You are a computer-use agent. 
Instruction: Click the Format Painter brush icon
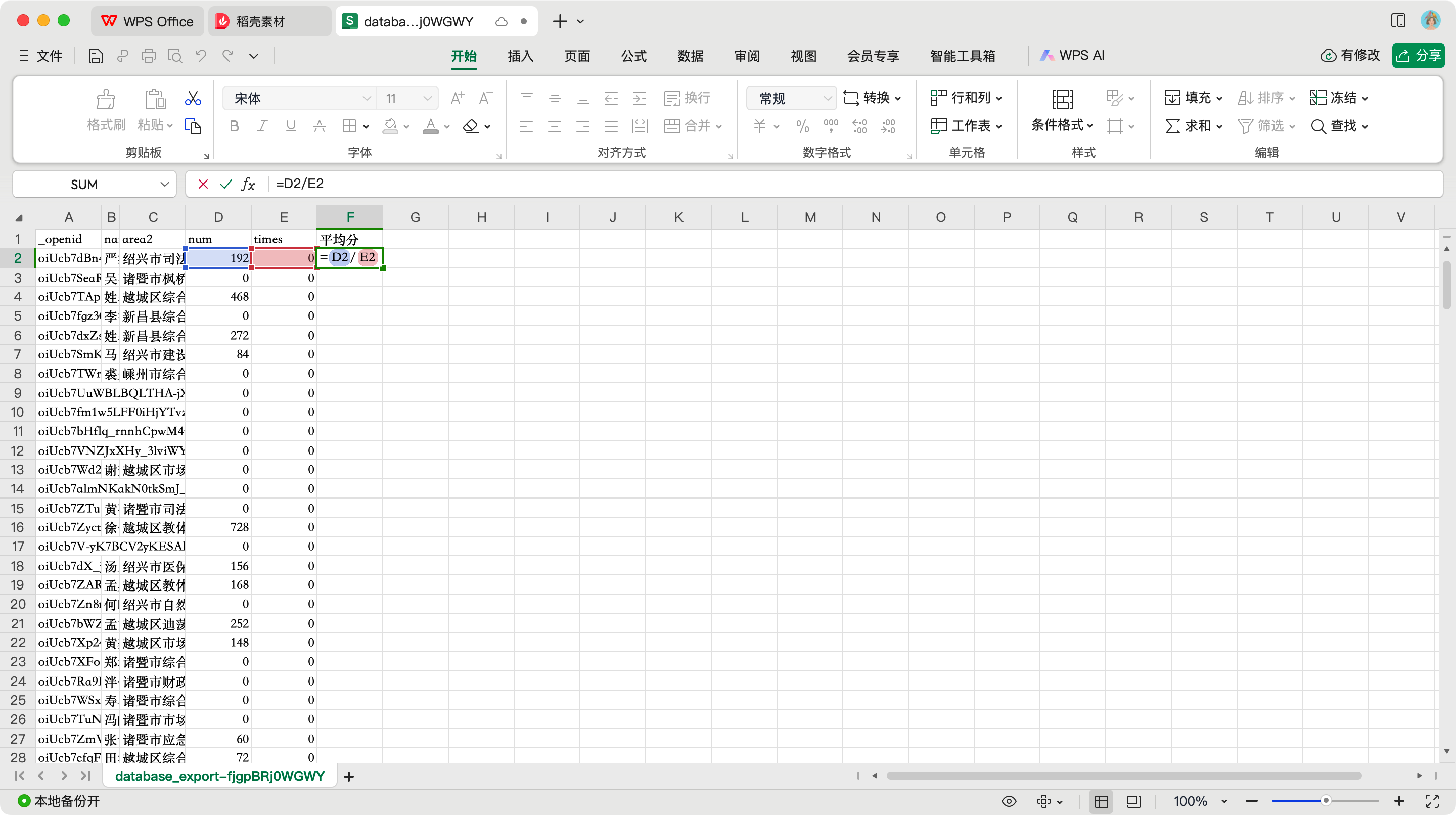pyautogui.click(x=106, y=100)
